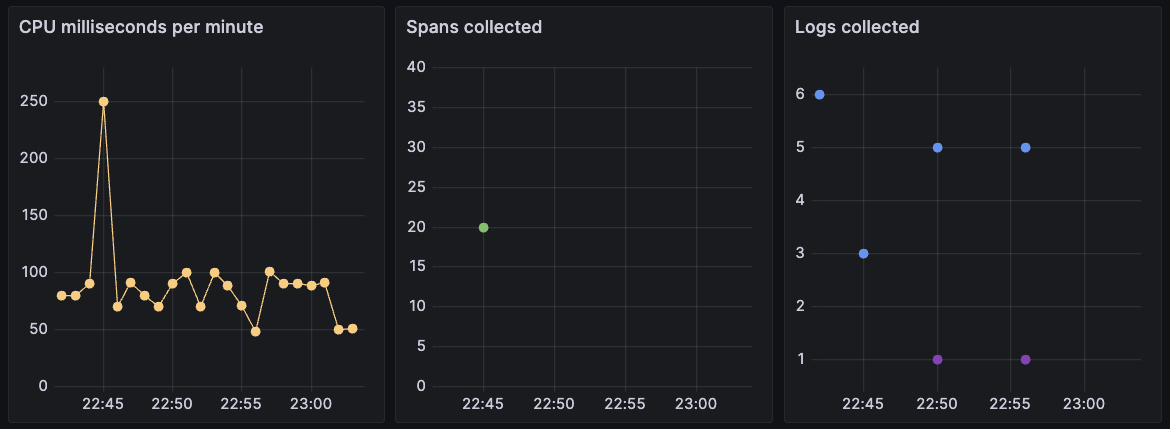Click the purple point at 22:50
This screenshot has height=429, width=1170.
[937, 360]
